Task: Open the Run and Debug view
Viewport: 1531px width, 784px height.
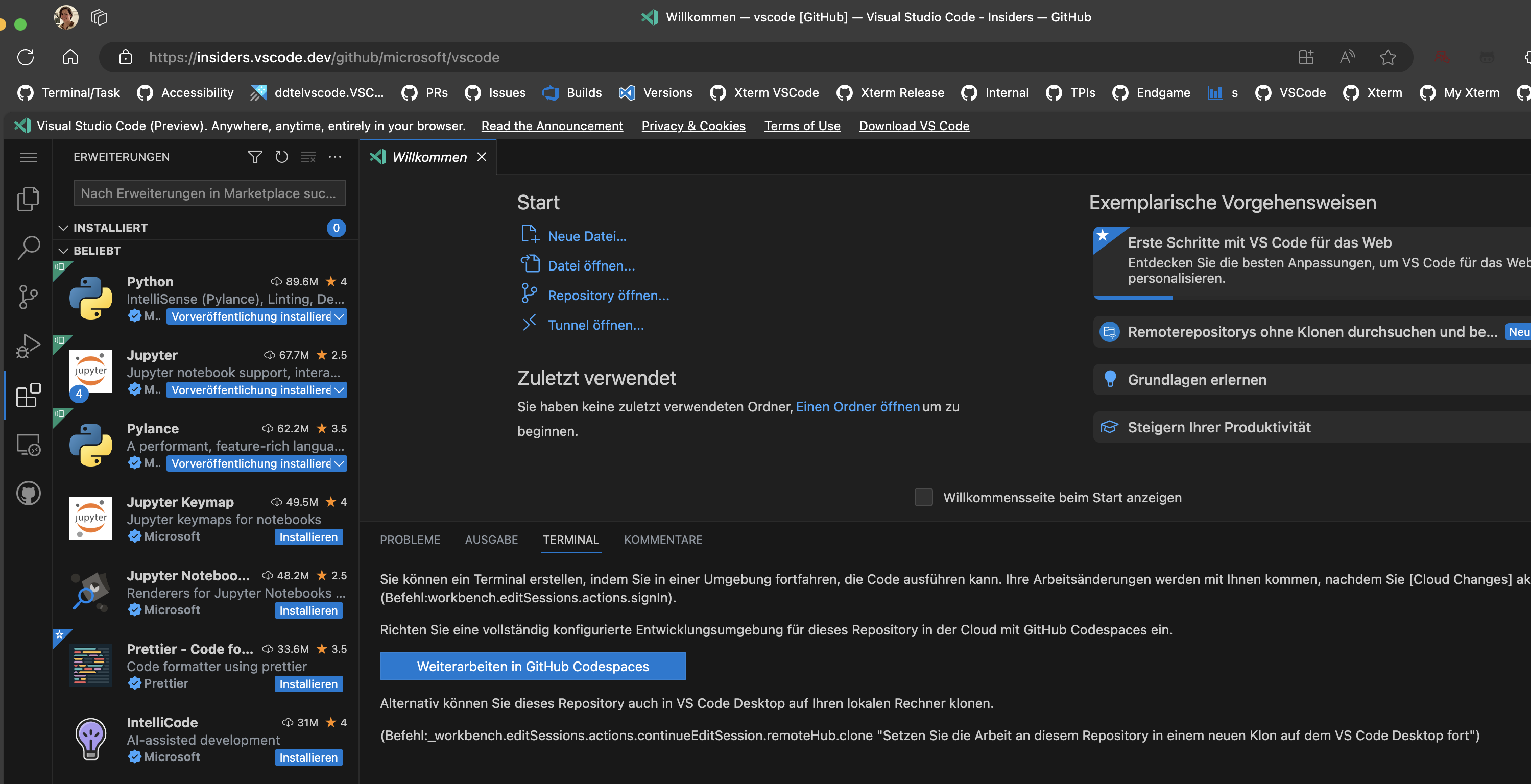Action: click(x=28, y=346)
